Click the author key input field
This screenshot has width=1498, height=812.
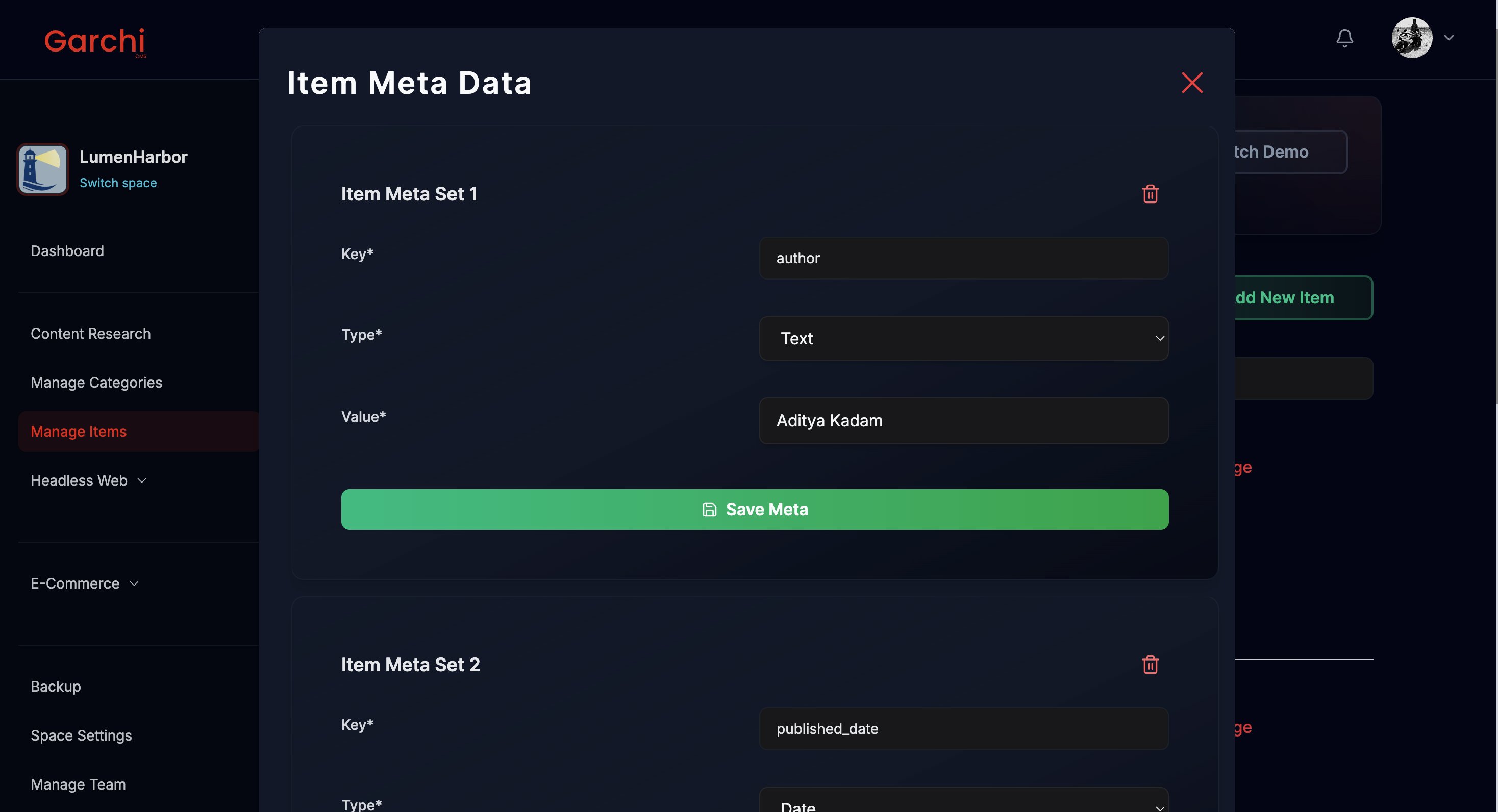(x=963, y=258)
